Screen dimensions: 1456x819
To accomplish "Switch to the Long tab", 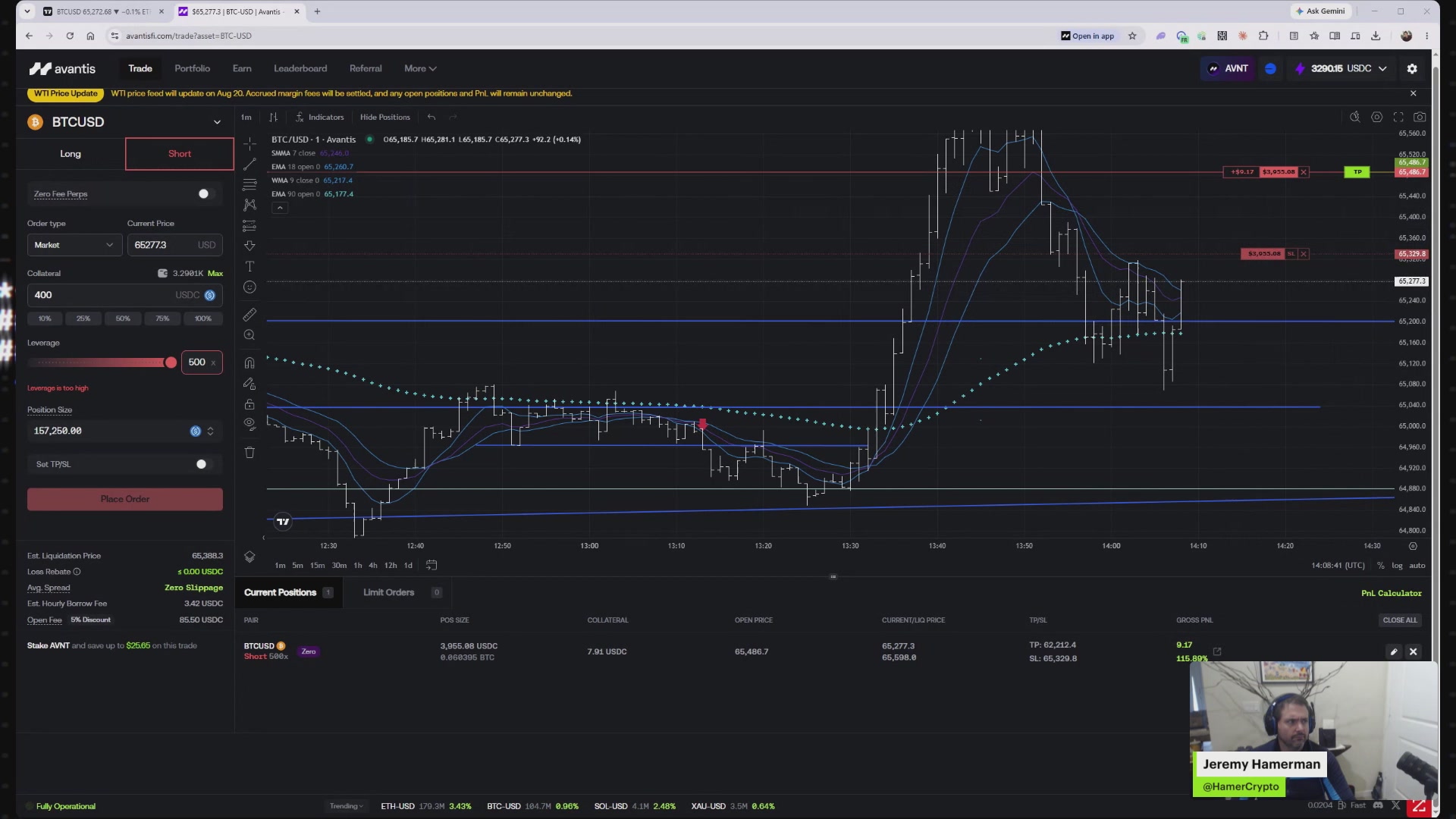I will 71,154.
